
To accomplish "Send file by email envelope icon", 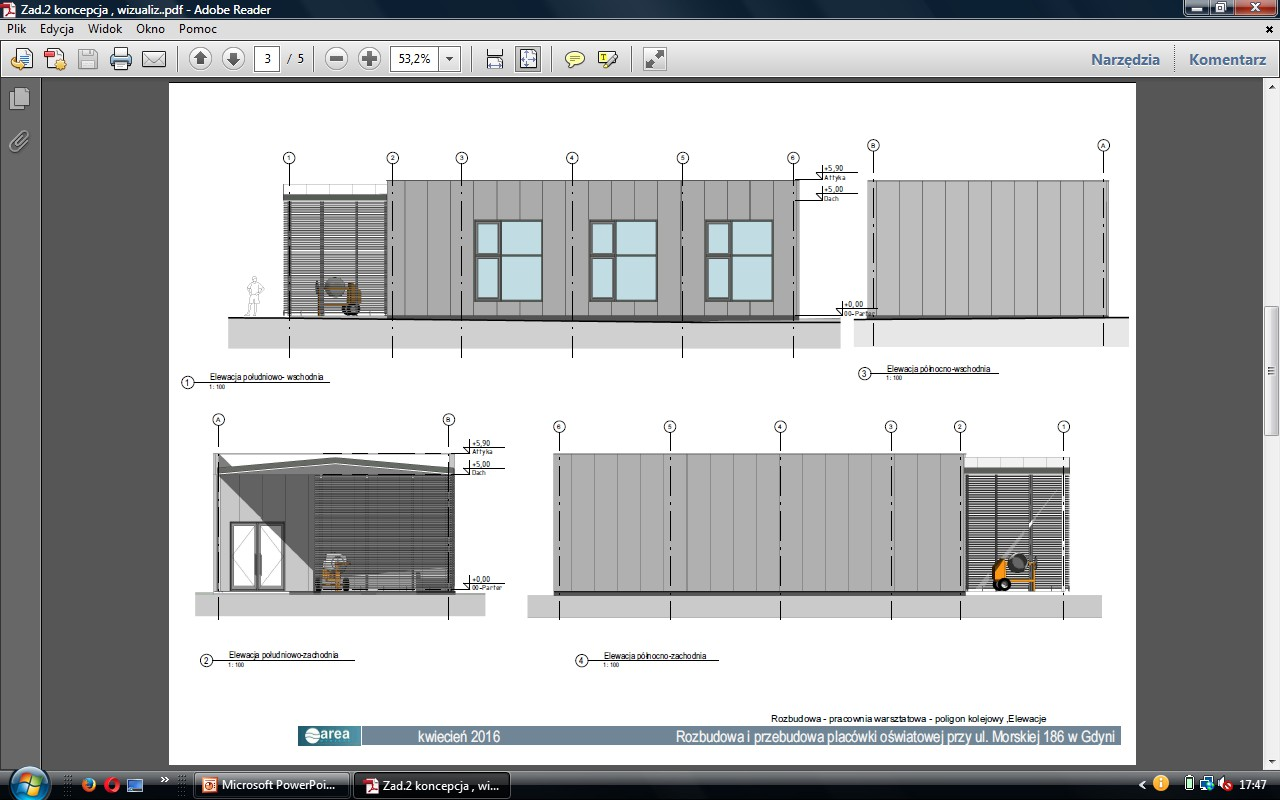I will click(154, 59).
